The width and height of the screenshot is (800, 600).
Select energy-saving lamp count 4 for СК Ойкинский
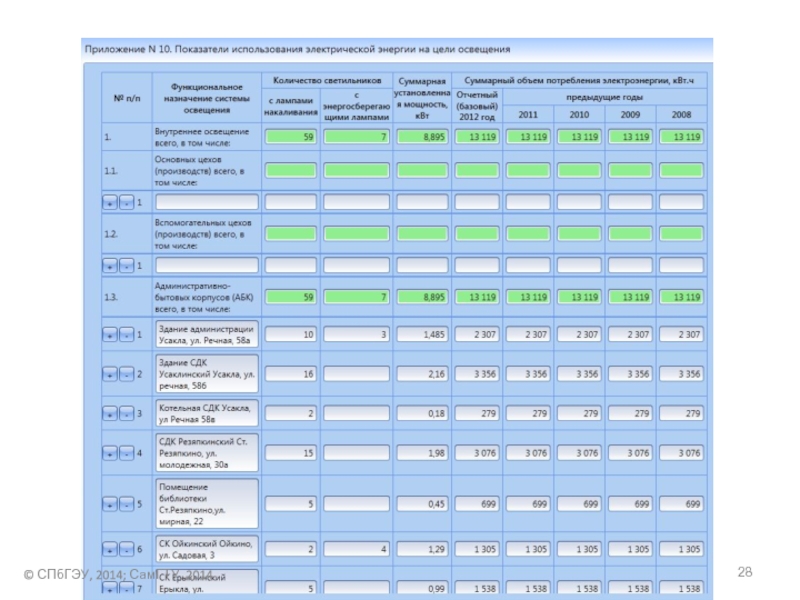coord(355,549)
